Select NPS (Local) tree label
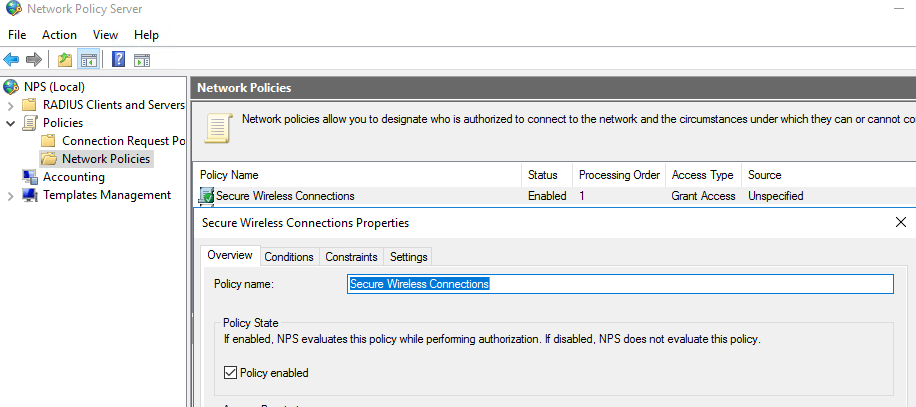This screenshot has height=407, width=916. click(54, 87)
